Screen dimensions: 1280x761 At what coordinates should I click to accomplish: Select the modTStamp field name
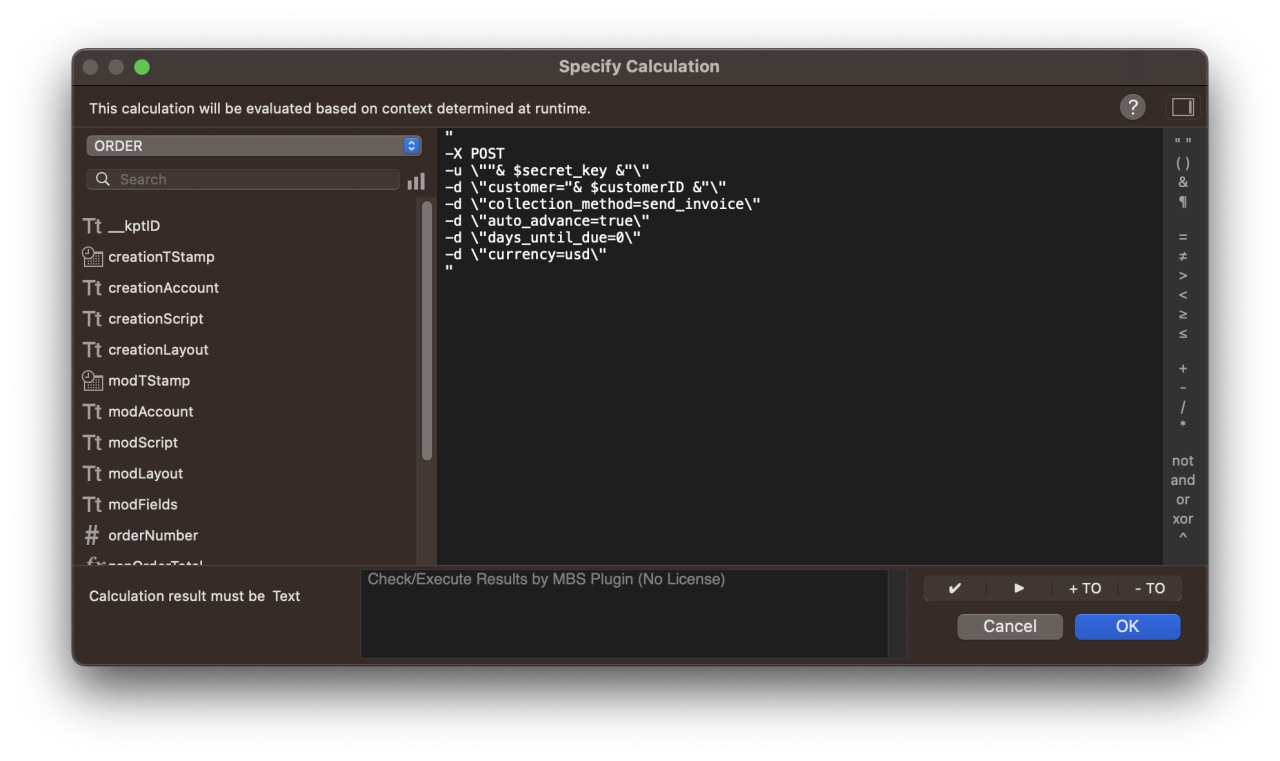pos(149,381)
